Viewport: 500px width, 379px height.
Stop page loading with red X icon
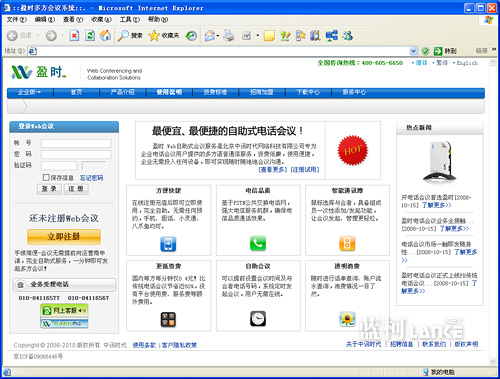pos(74,35)
